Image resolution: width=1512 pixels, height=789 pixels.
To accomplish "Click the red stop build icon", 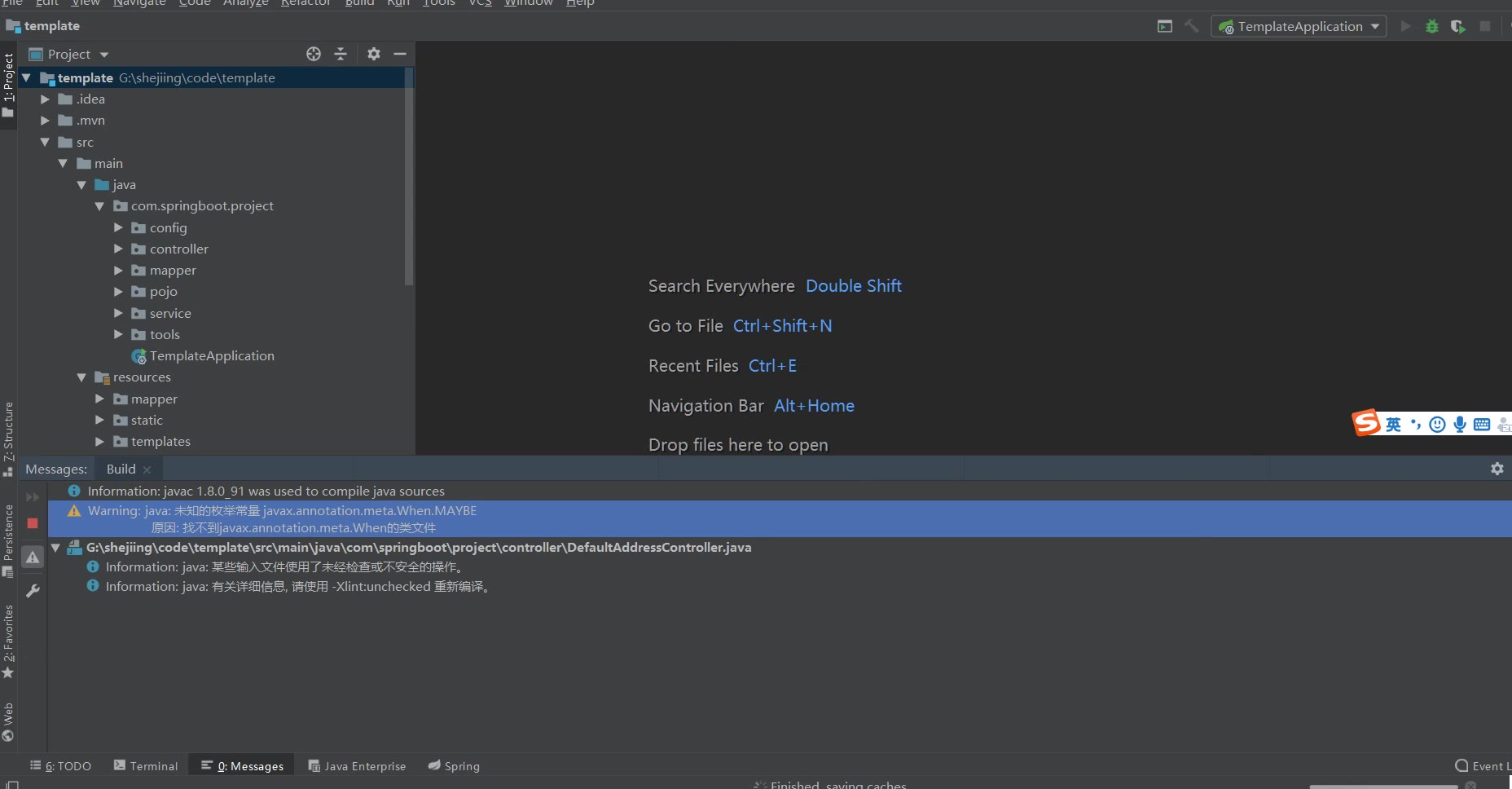I will 33,523.
